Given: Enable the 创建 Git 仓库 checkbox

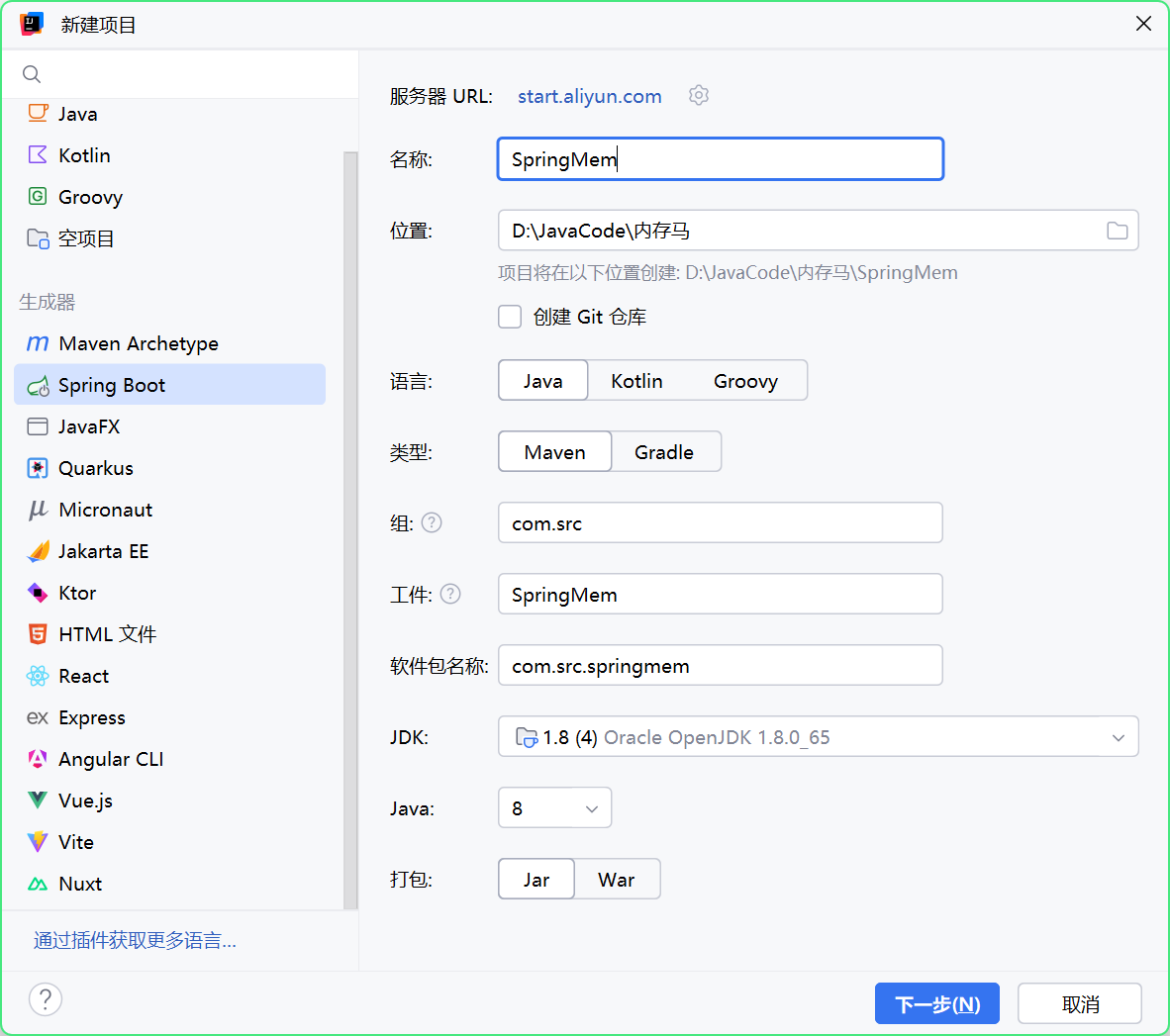Looking at the screenshot, I should point(510,317).
